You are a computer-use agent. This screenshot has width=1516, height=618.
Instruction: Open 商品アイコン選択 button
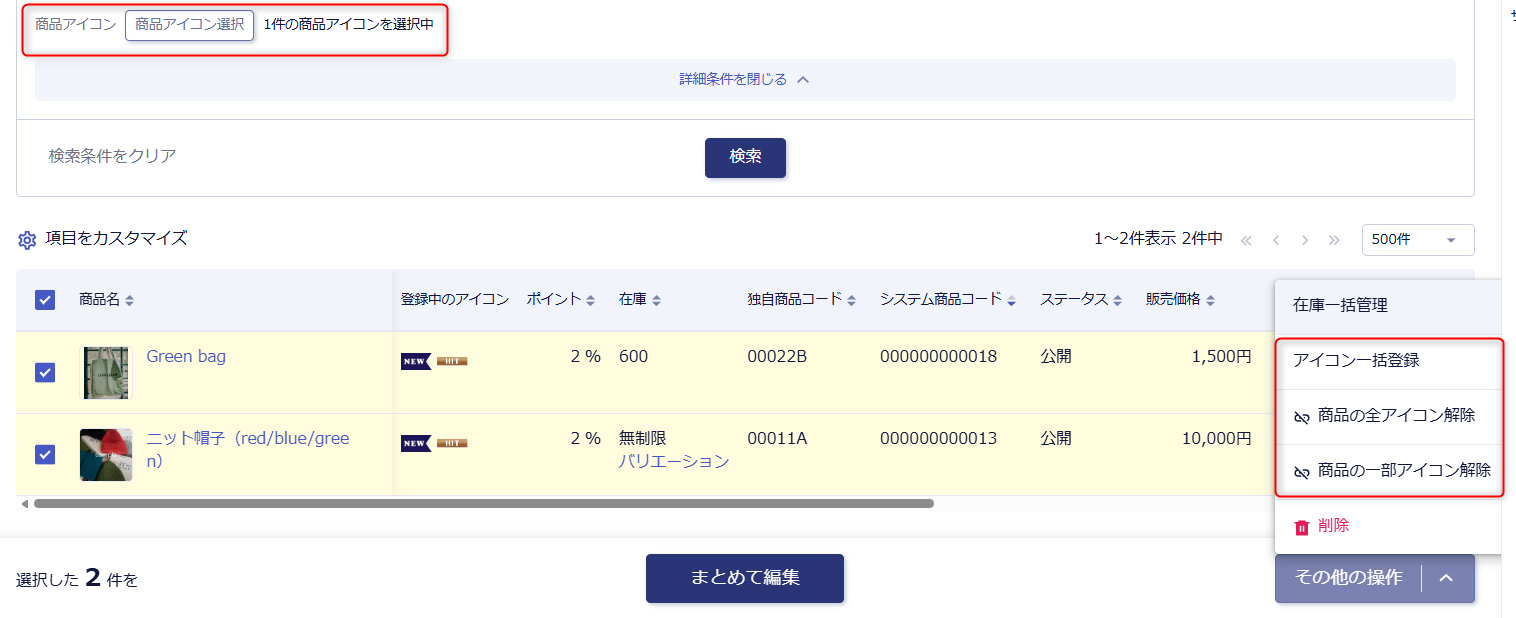pos(189,25)
